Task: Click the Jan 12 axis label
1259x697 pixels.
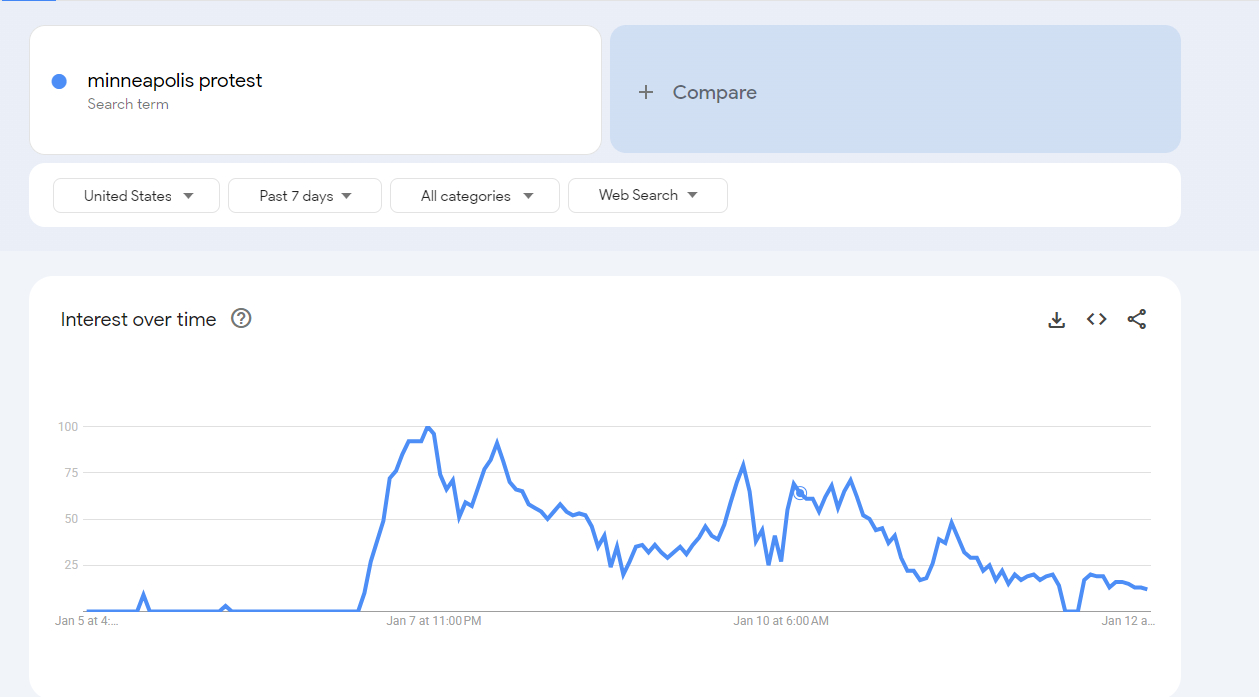Action: [1128, 621]
